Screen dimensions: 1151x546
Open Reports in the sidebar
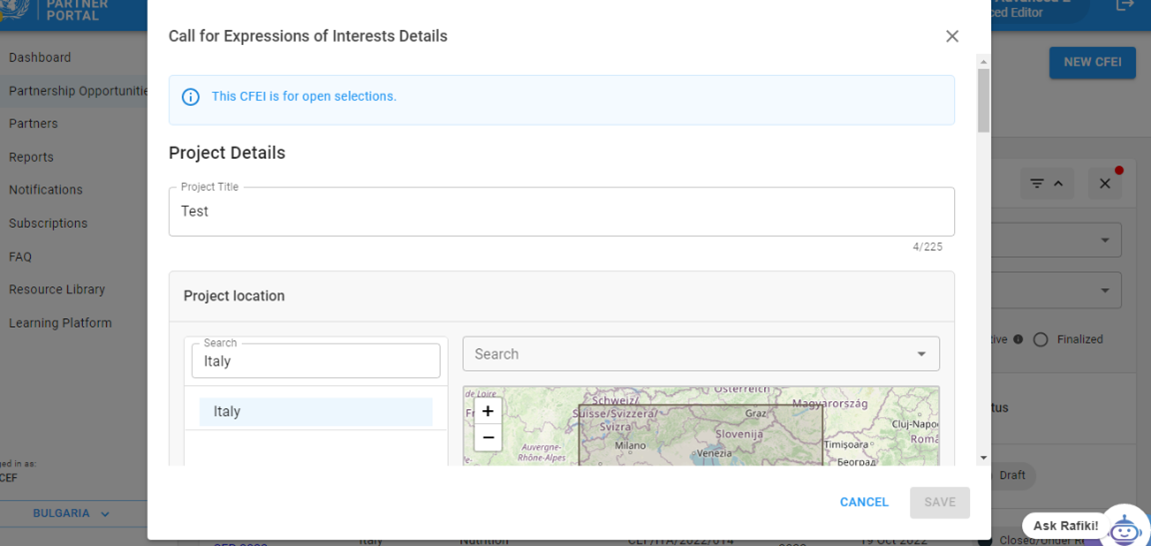(x=31, y=157)
